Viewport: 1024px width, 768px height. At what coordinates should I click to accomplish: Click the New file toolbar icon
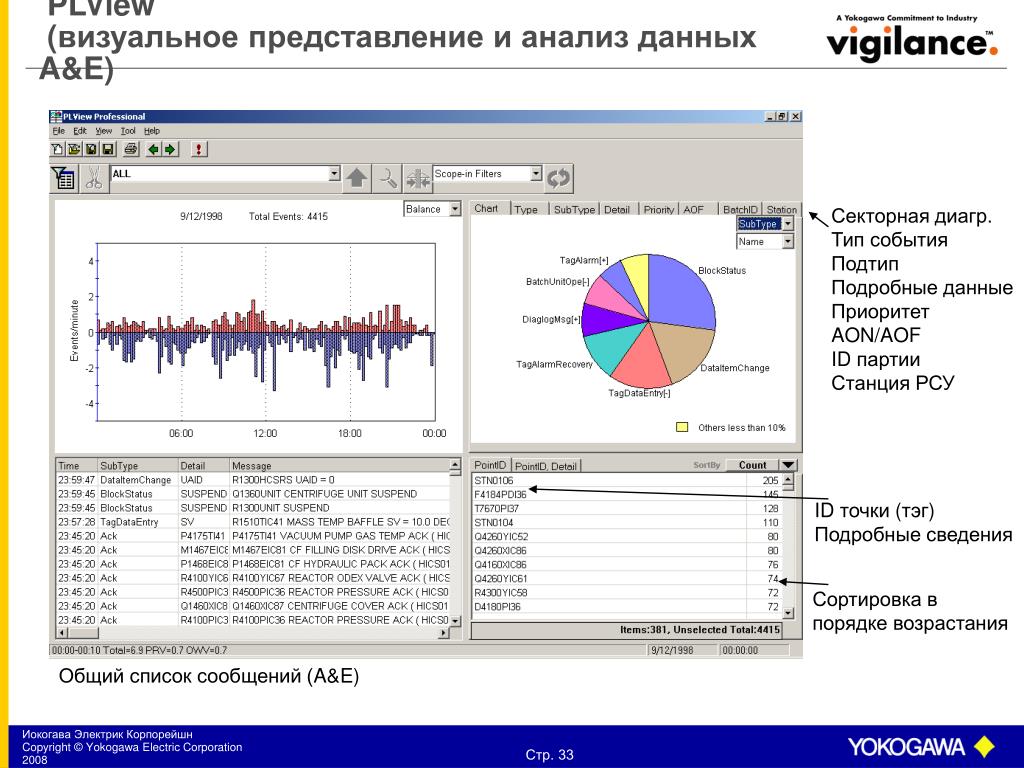pos(57,150)
